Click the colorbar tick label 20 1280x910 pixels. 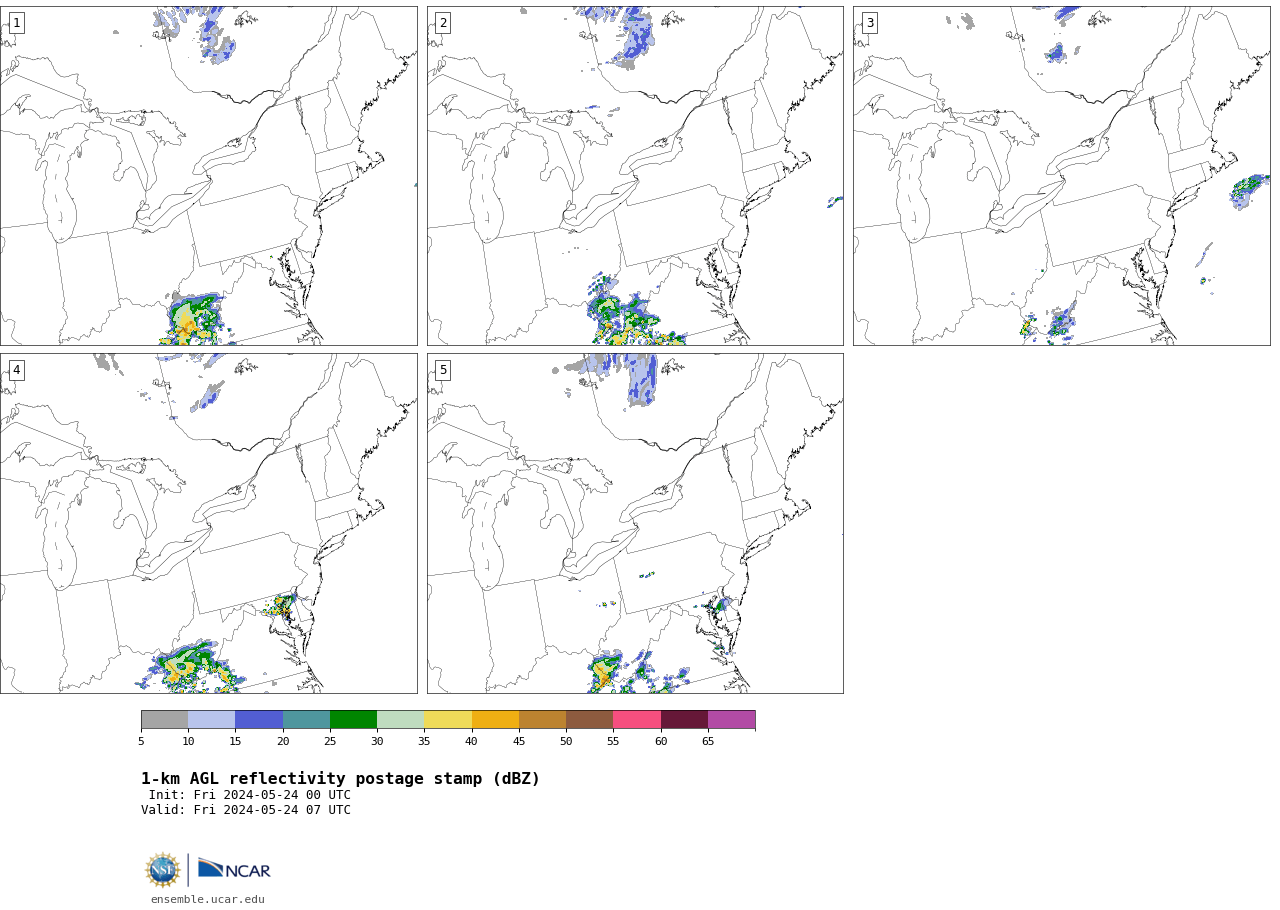tap(283, 742)
